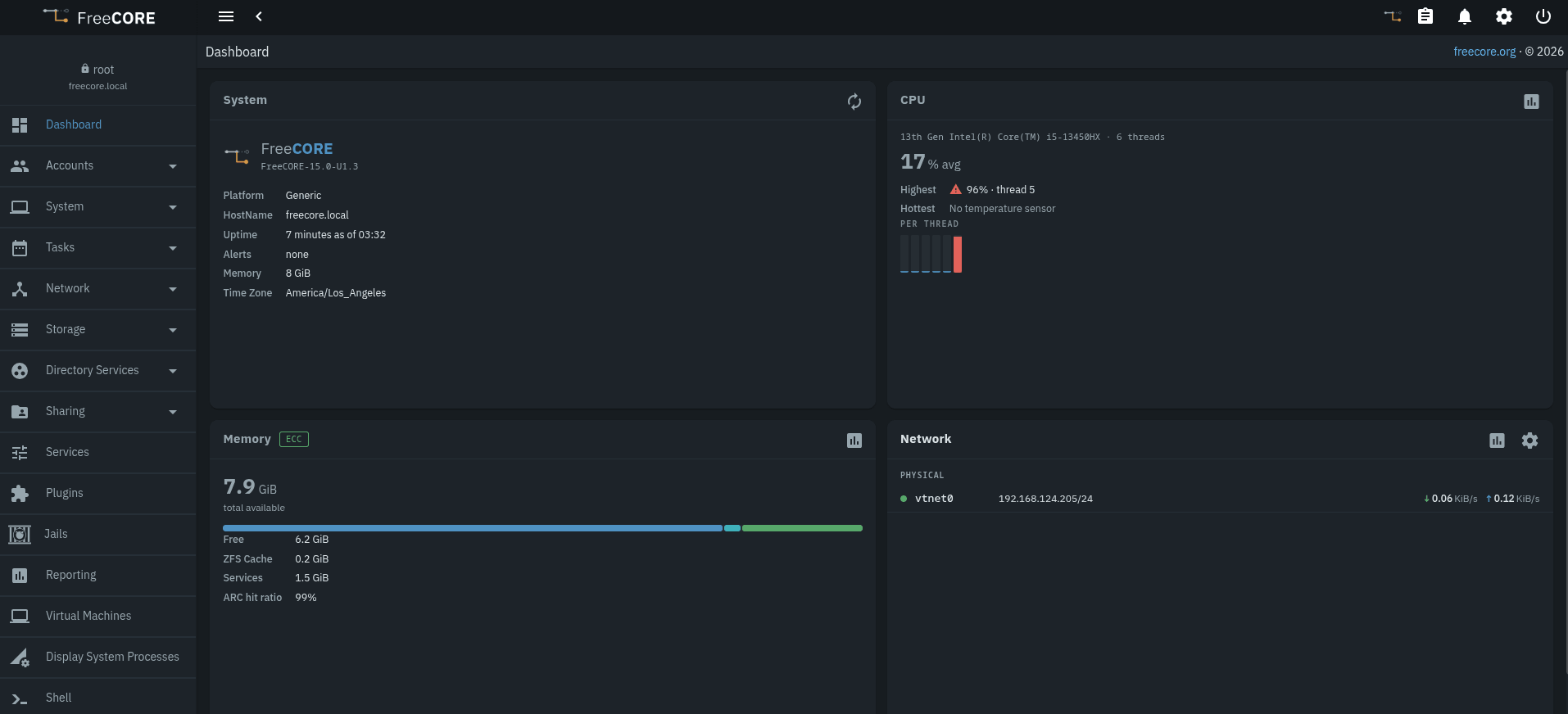Click the Dashboard page title
This screenshot has height=714, width=1568.
pyautogui.click(x=237, y=52)
